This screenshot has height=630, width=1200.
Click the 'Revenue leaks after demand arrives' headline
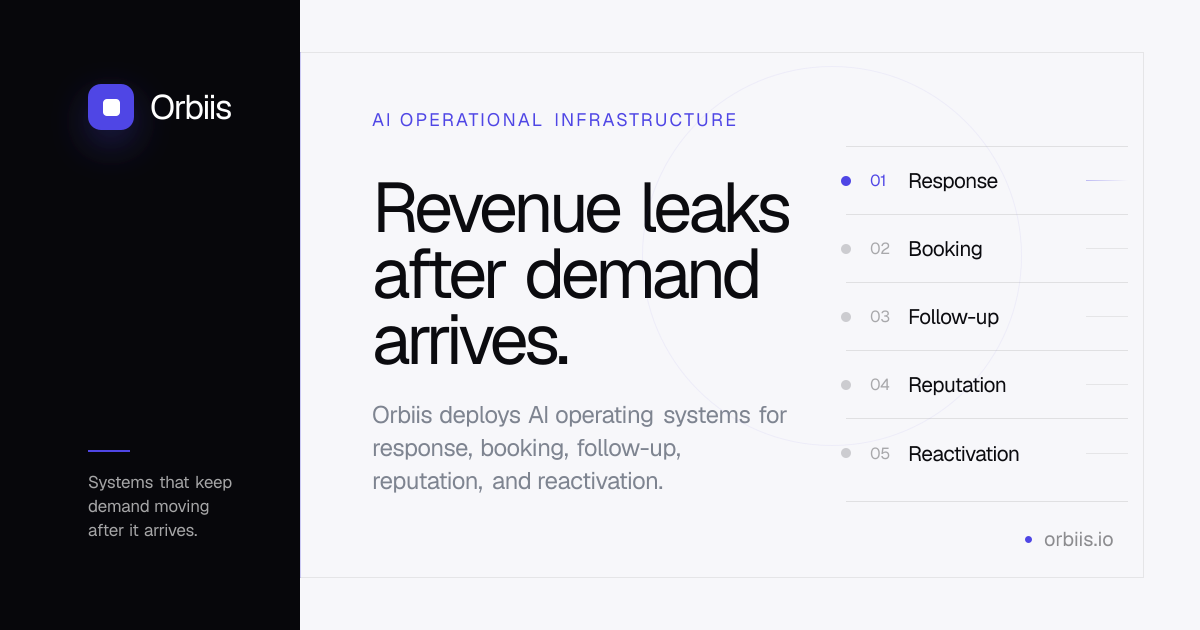click(x=581, y=274)
